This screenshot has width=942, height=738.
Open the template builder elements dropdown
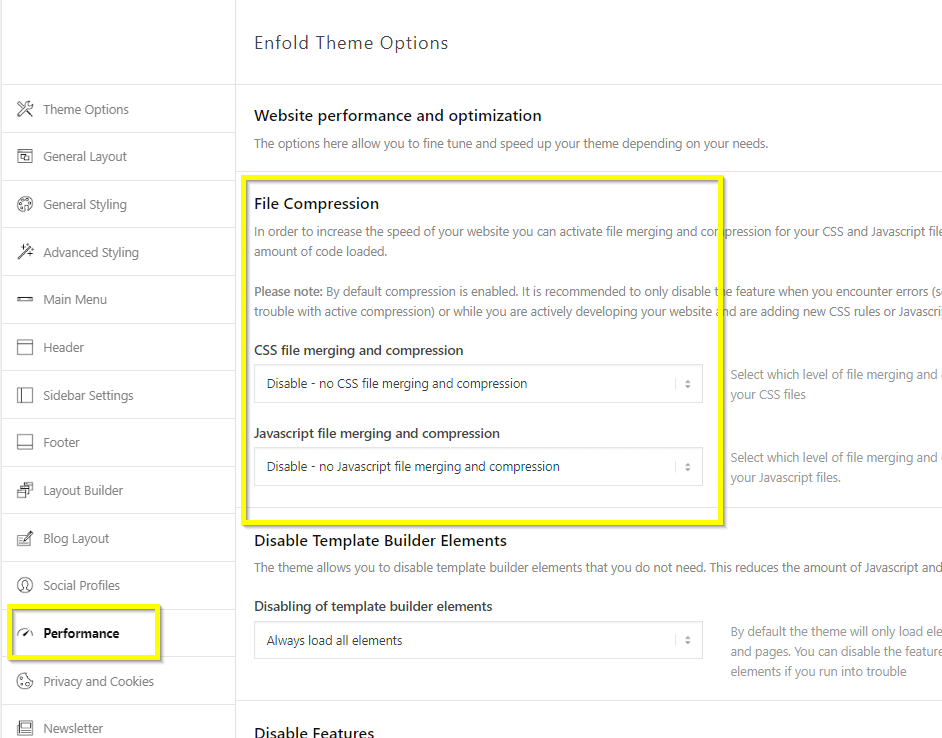478,640
